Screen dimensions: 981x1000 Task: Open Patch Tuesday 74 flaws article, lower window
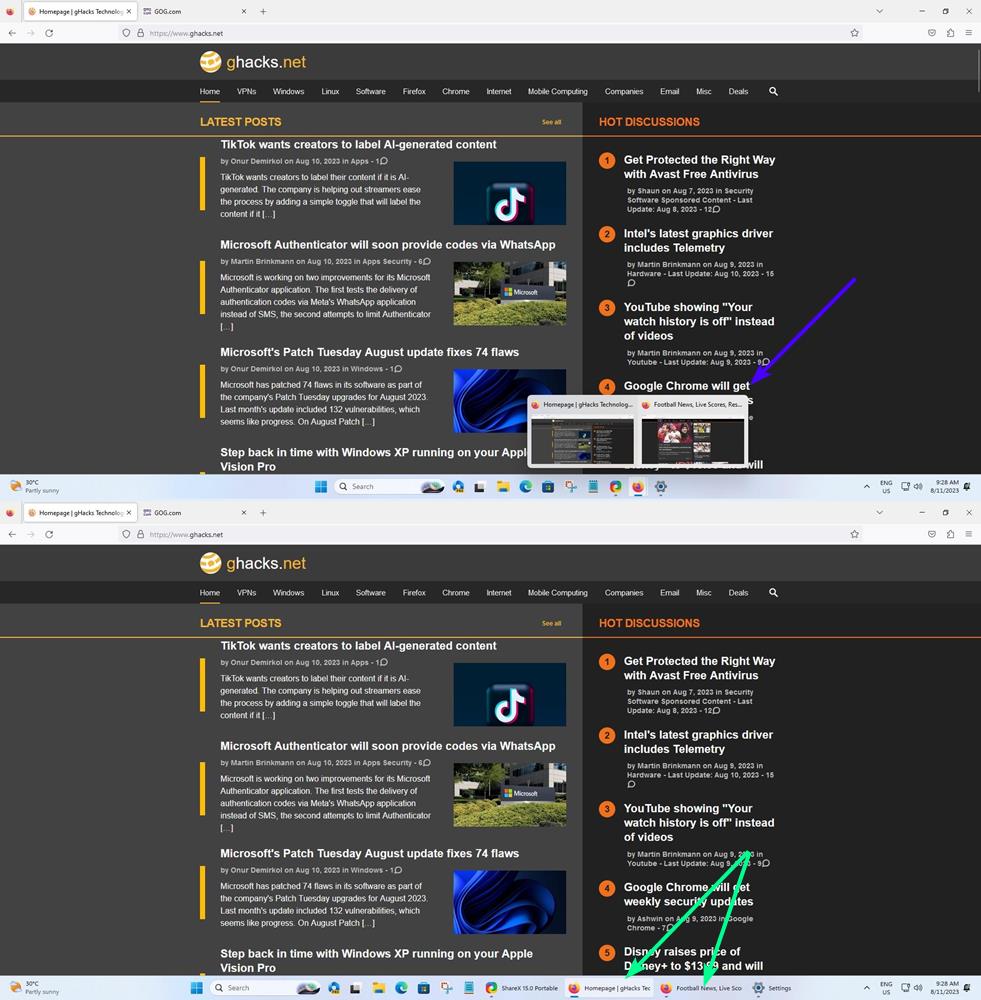point(369,853)
